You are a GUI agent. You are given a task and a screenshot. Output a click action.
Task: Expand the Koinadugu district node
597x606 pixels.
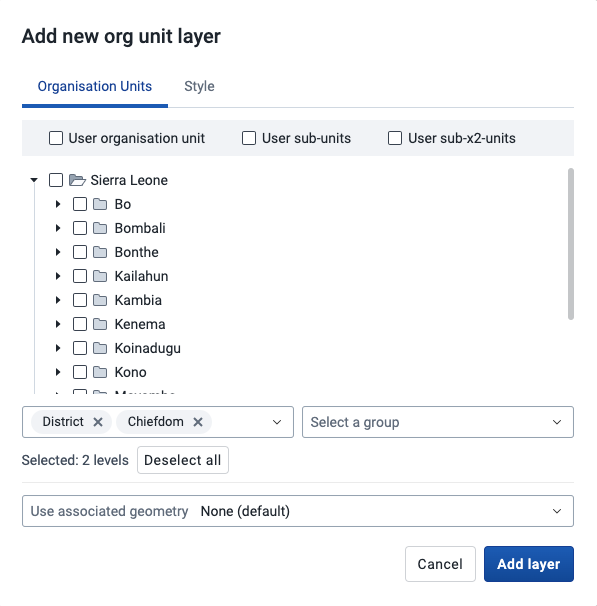coord(58,348)
